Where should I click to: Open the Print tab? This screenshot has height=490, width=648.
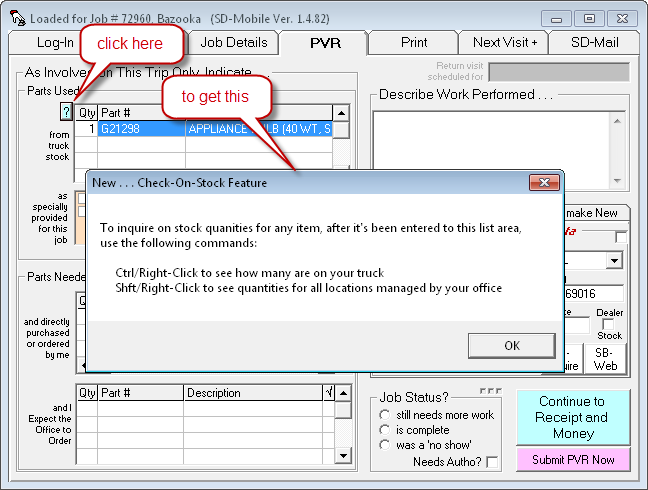coord(413,43)
